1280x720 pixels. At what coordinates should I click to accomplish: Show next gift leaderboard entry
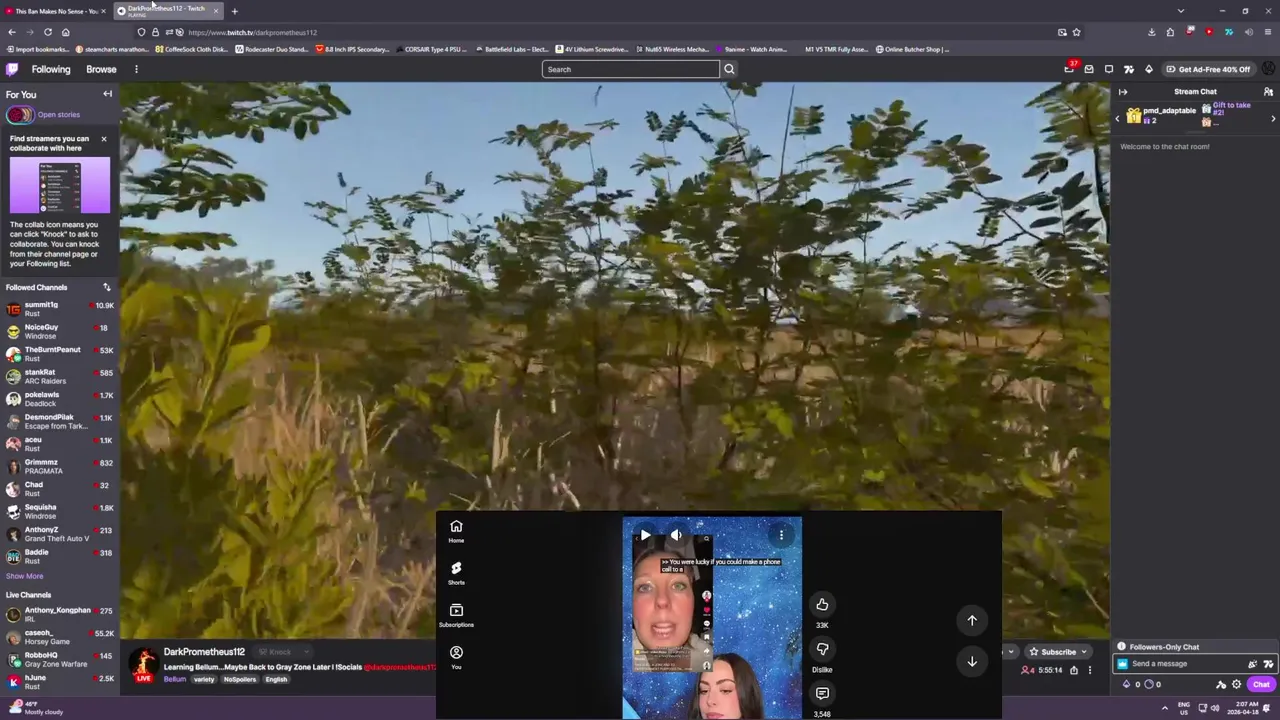pyautogui.click(x=1273, y=118)
